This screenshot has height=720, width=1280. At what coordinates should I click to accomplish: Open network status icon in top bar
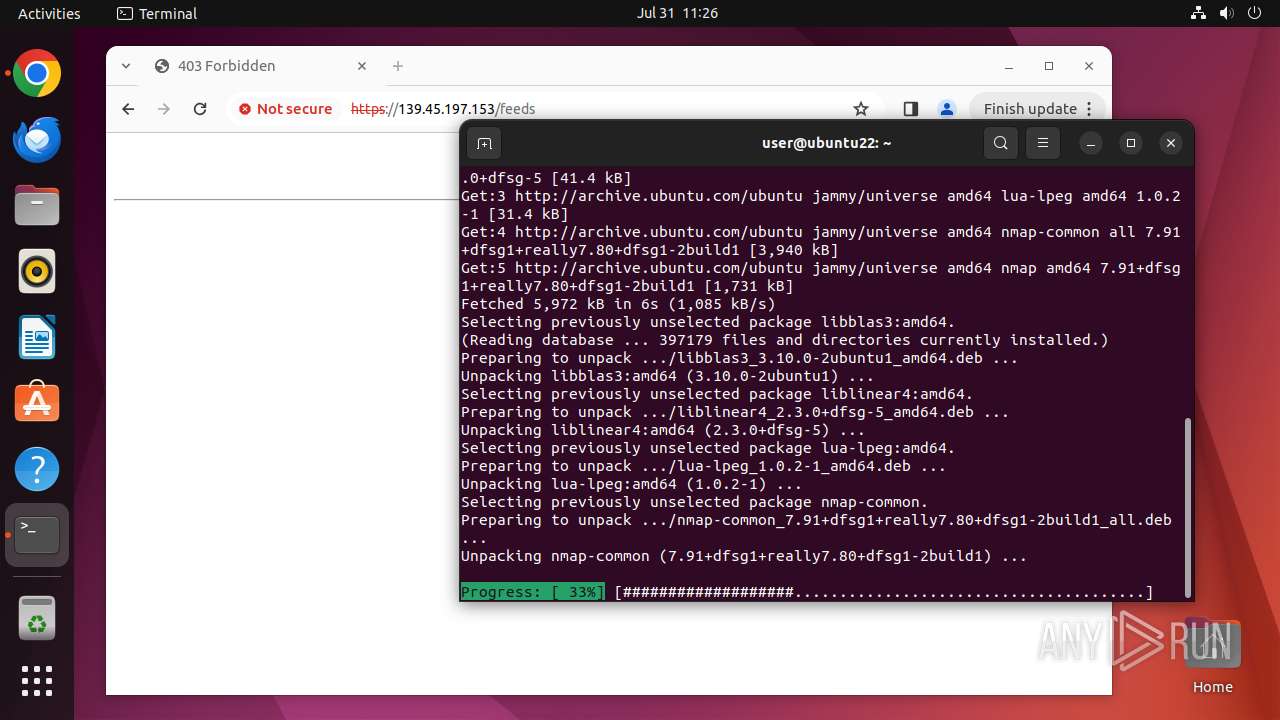(x=1199, y=13)
